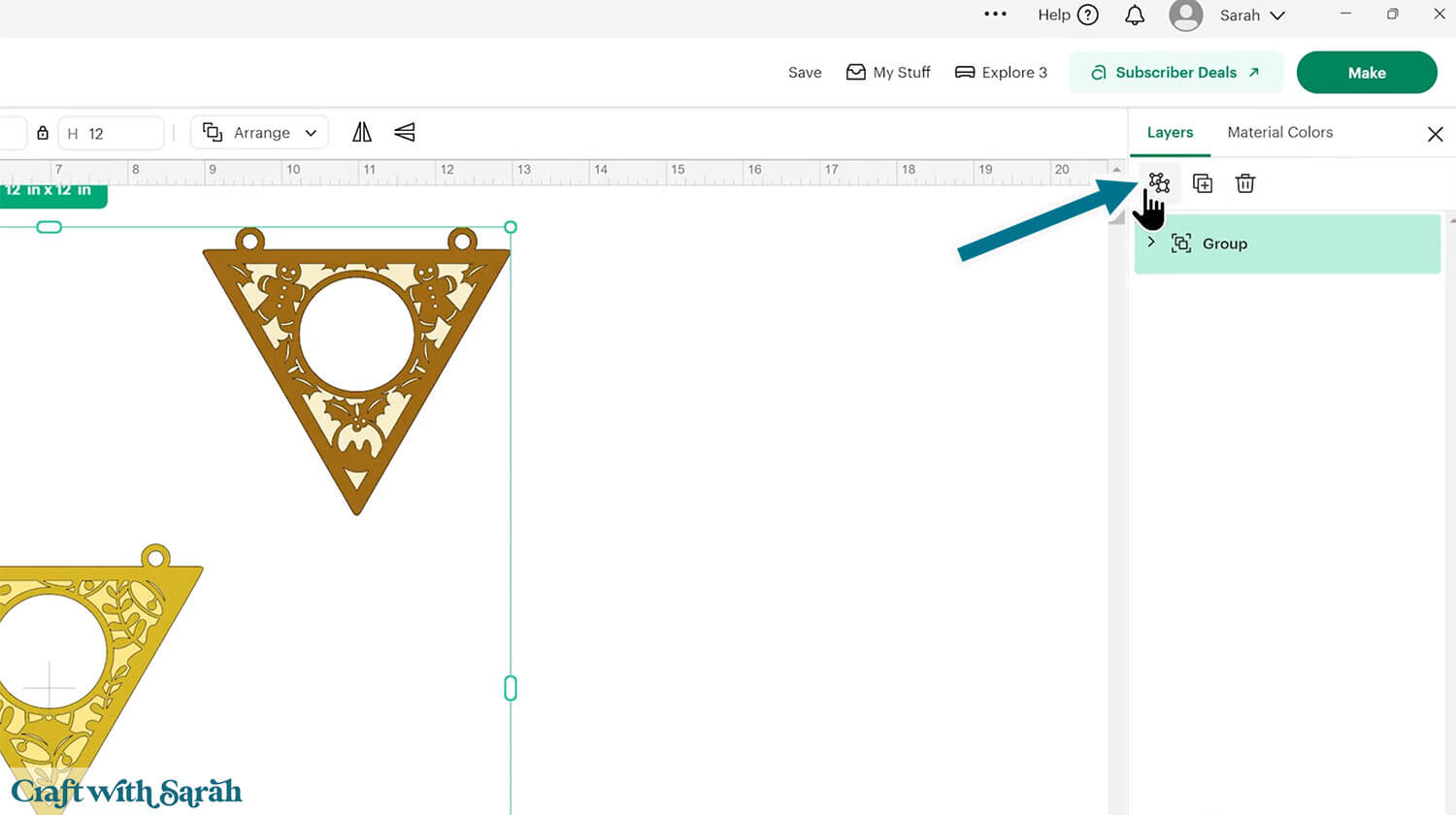Open notifications via the bell icon

(1133, 15)
